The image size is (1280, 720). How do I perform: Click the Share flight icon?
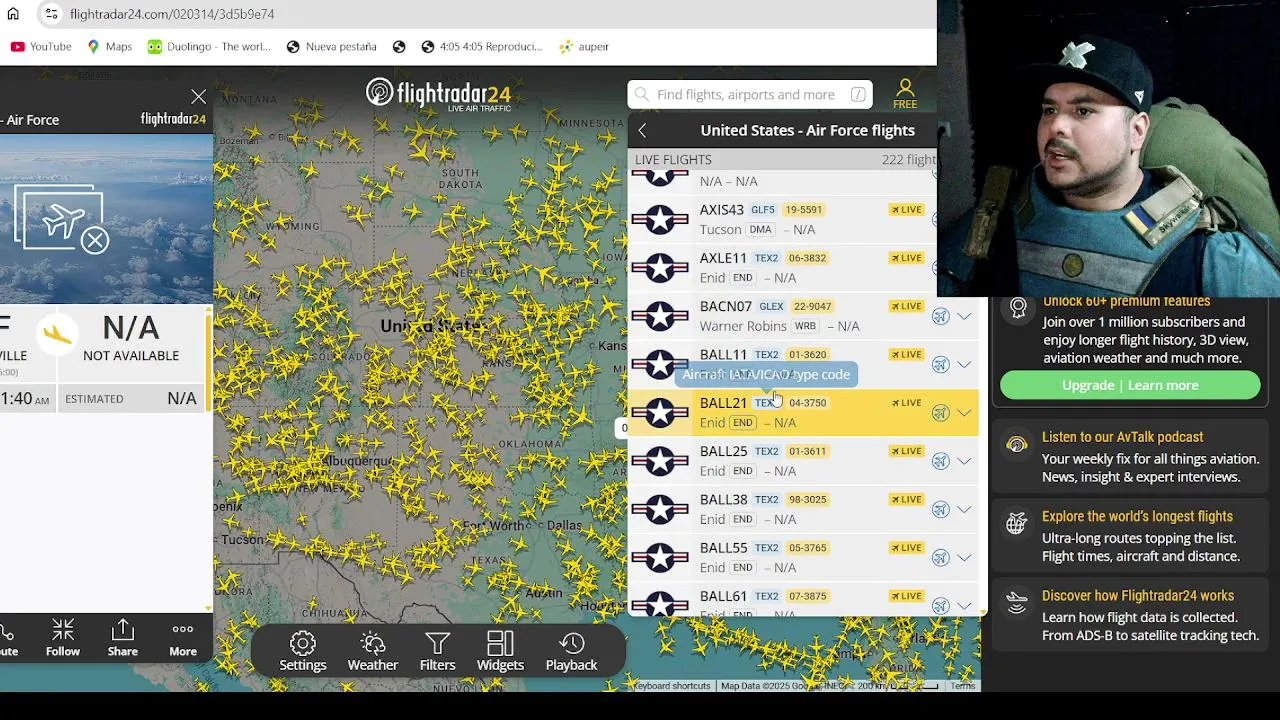123,638
